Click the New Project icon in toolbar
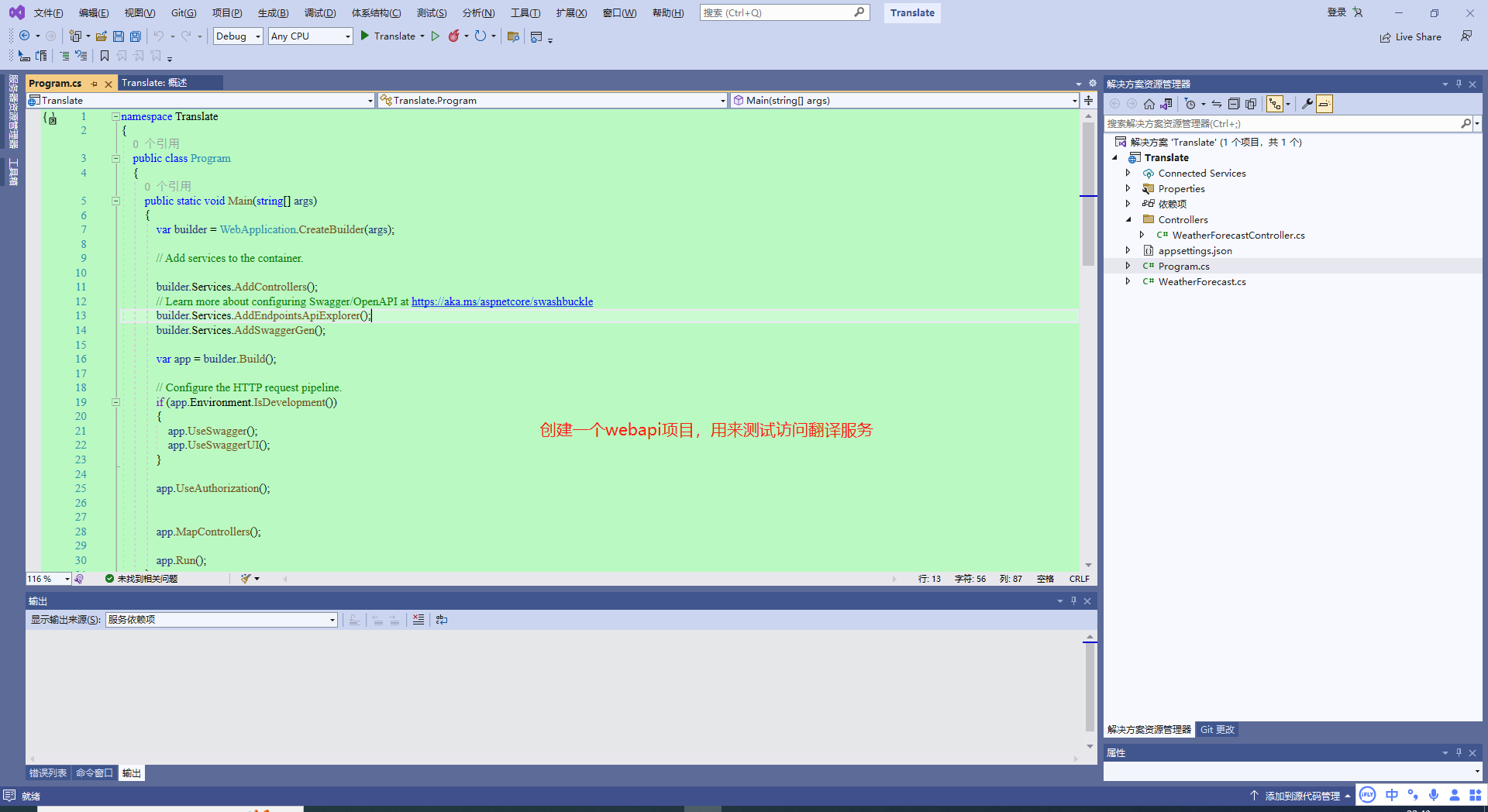This screenshot has width=1488, height=812. pyautogui.click(x=75, y=36)
